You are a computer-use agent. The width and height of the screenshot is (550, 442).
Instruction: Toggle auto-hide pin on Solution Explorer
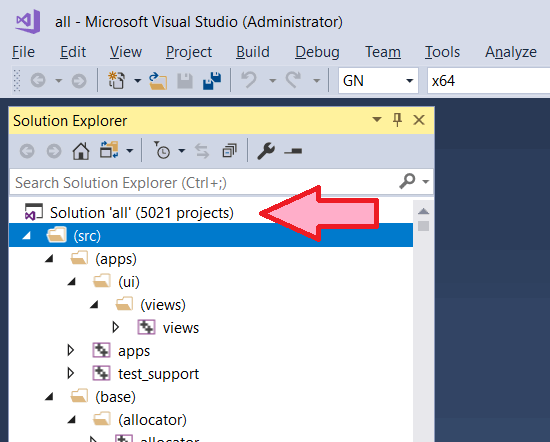pos(397,120)
